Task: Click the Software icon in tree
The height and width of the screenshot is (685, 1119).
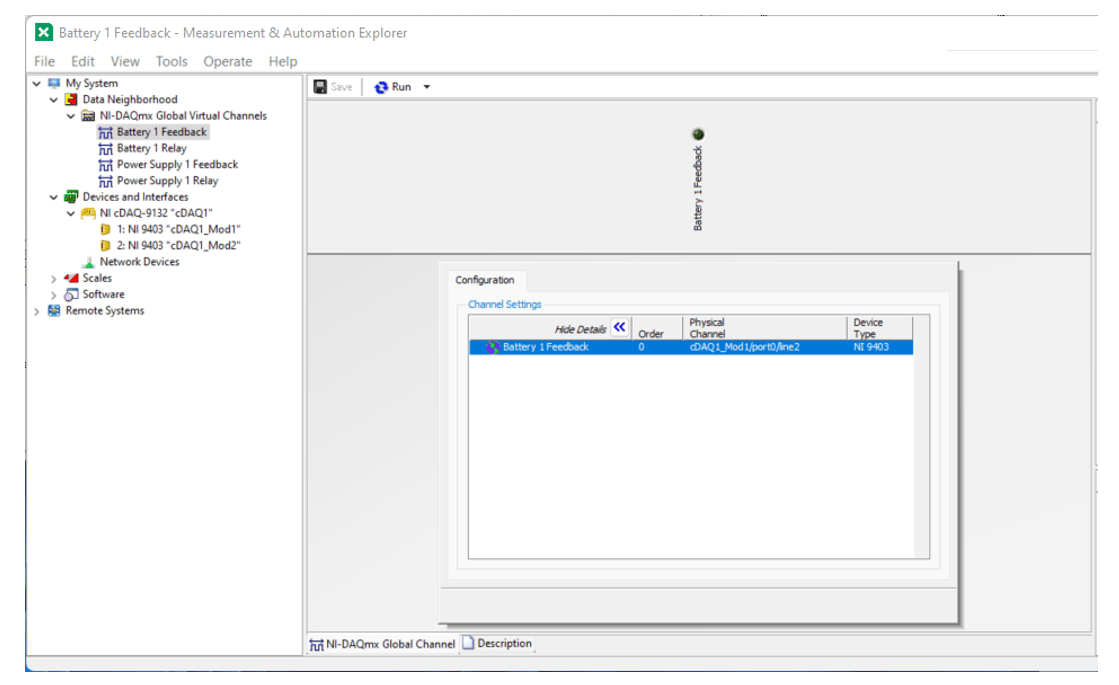Action: pos(71,295)
